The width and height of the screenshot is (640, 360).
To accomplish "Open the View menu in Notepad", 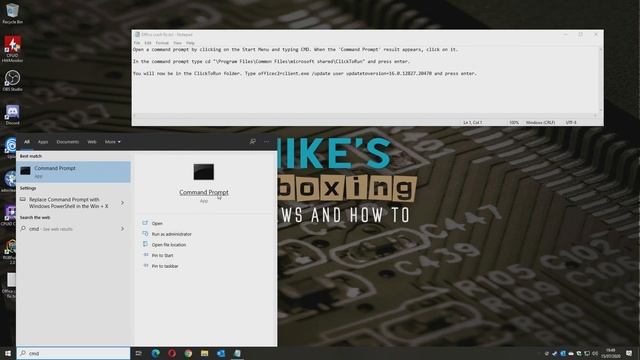I will (x=177, y=43).
